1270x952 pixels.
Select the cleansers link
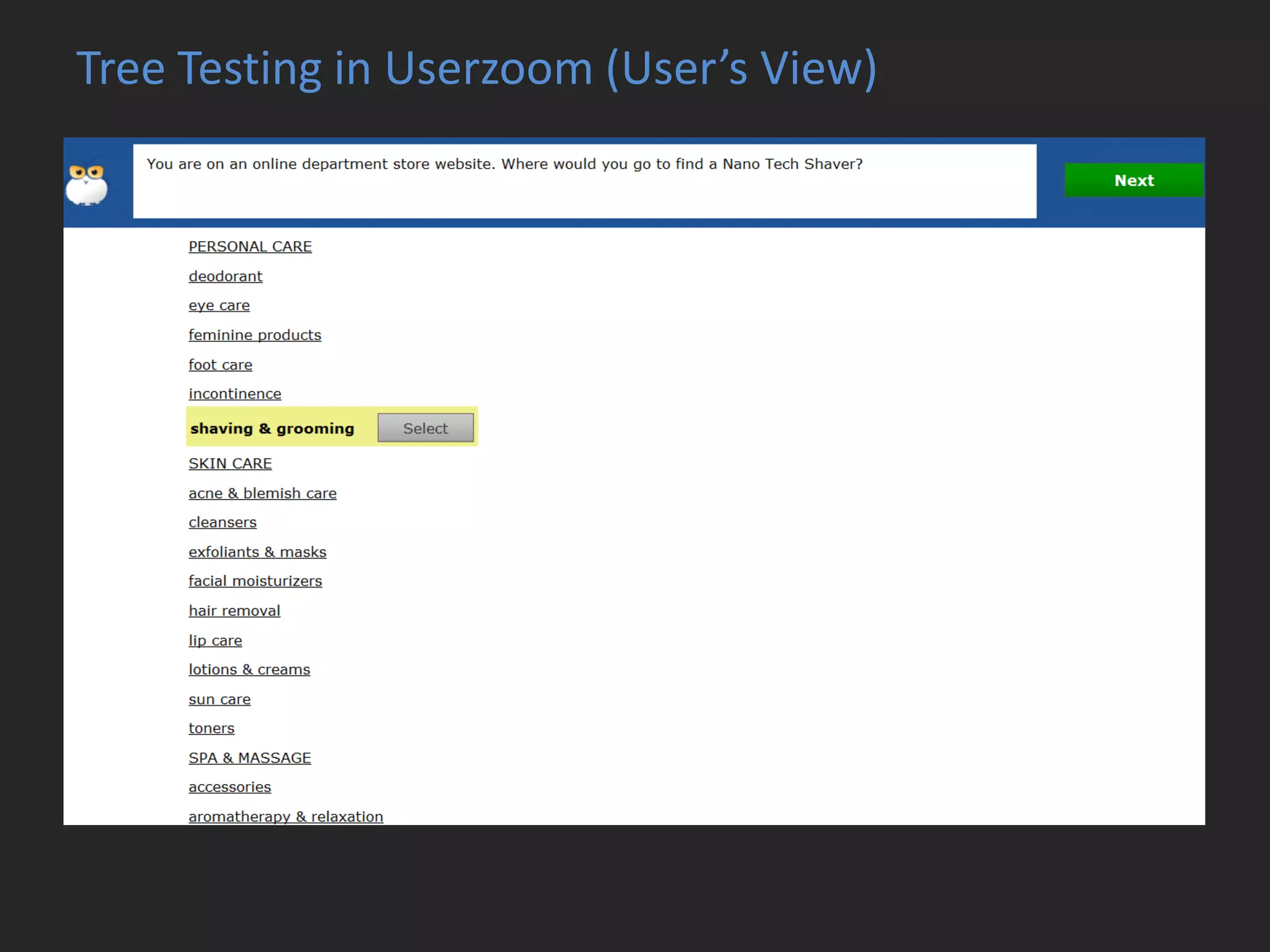pyautogui.click(x=222, y=522)
